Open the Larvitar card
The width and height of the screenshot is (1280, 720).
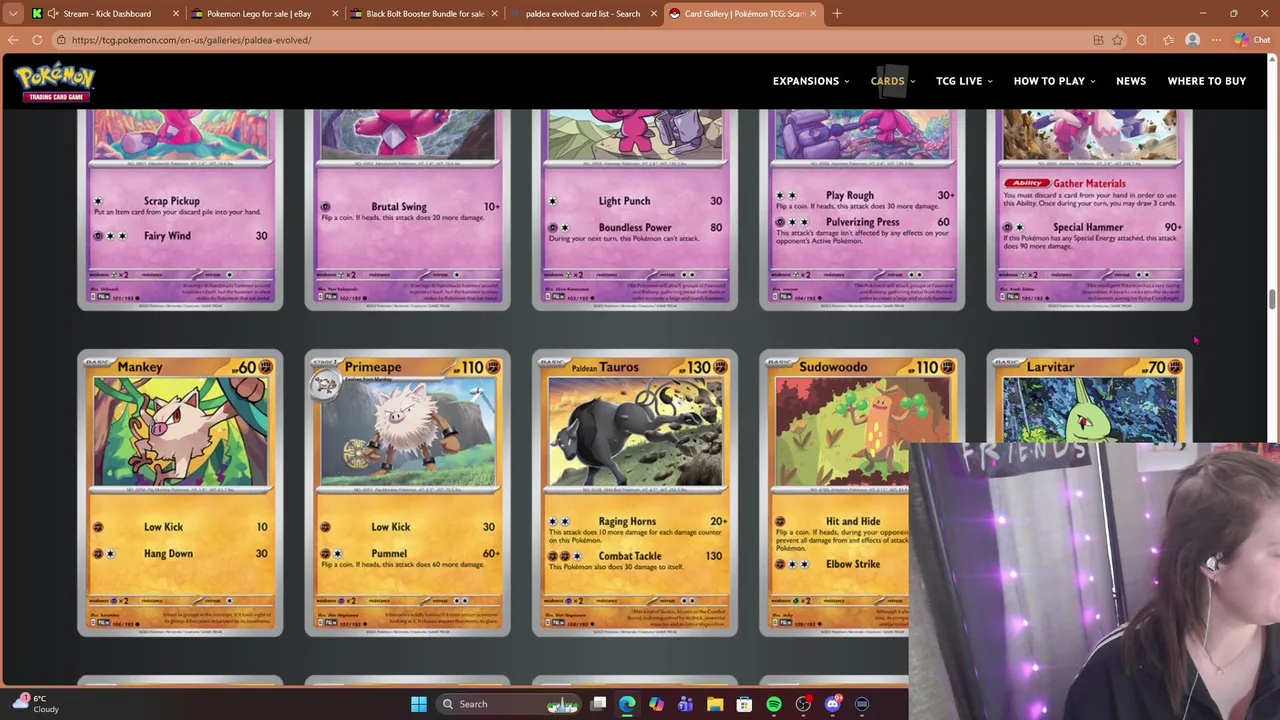pos(1090,396)
